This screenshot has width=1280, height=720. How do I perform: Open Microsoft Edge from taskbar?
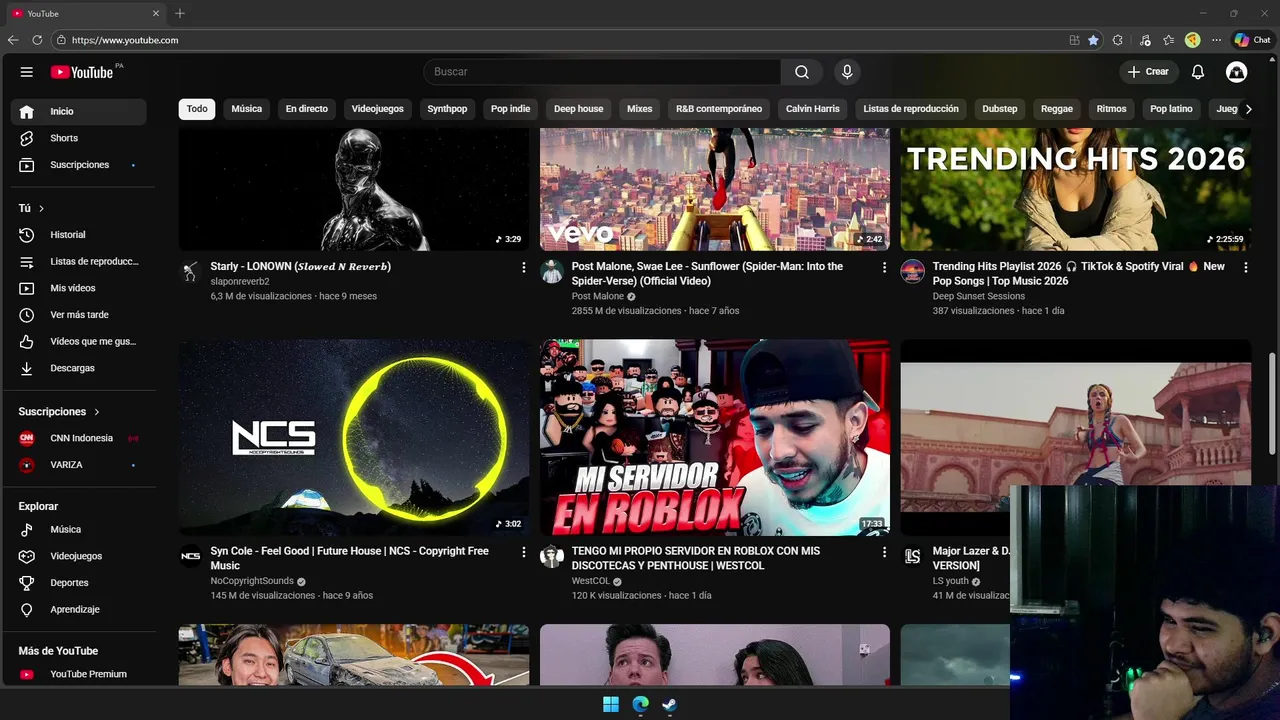(640, 705)
